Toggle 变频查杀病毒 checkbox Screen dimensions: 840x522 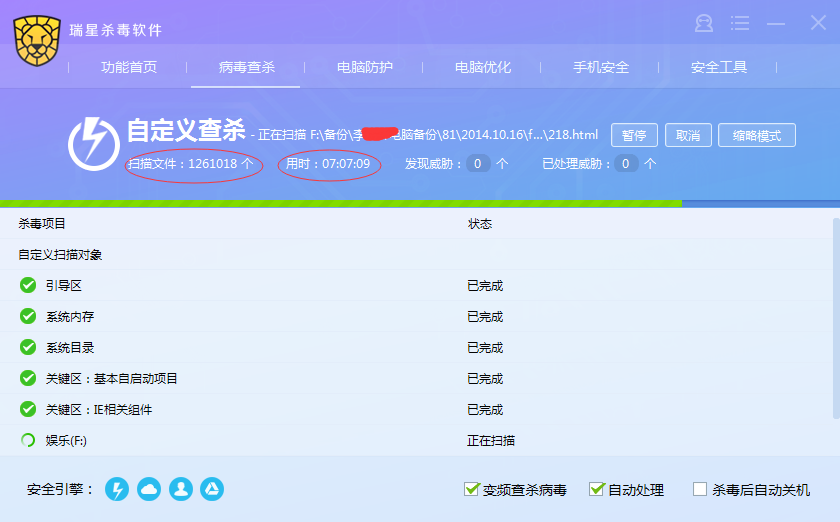[x=471, y=489]
